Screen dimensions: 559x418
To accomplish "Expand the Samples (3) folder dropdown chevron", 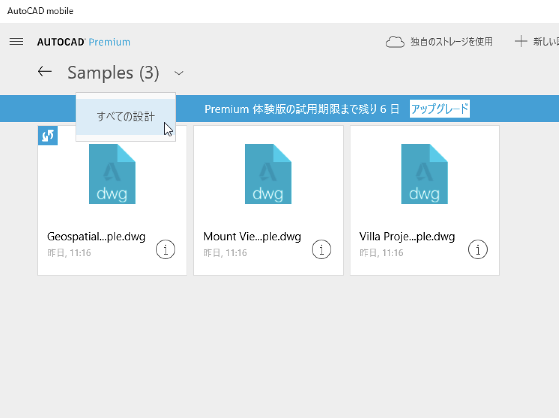I will tap(179, 73).
